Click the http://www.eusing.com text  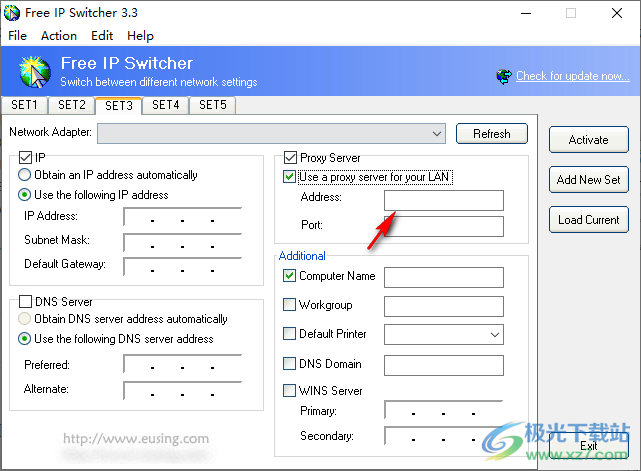(x=136, y=439)
